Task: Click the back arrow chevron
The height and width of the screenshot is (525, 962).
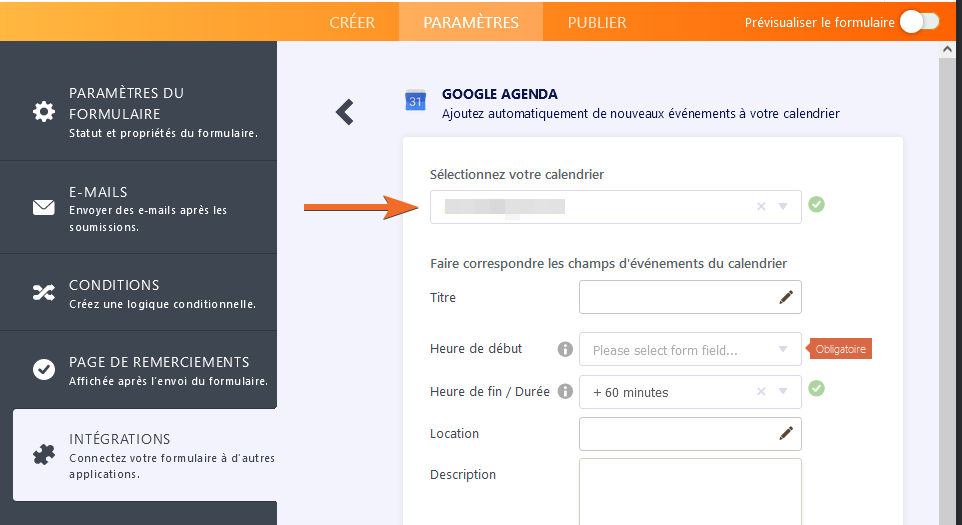Action: [345, 111]
